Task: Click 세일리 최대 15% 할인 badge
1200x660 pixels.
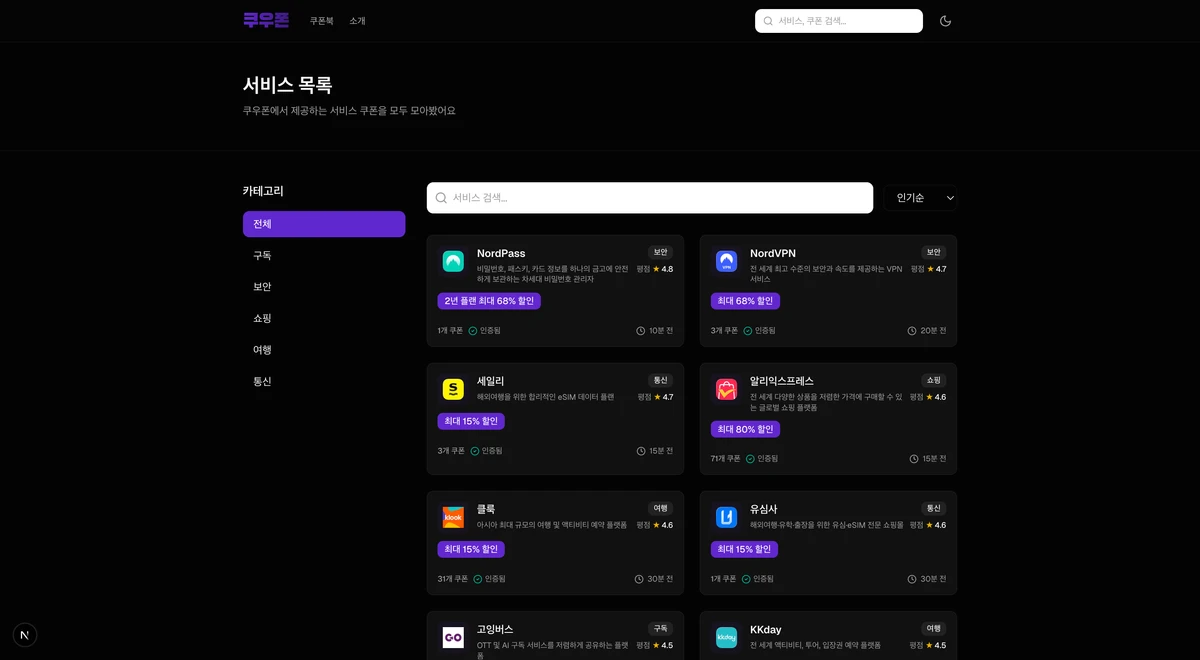Action: tap(471, 421)
